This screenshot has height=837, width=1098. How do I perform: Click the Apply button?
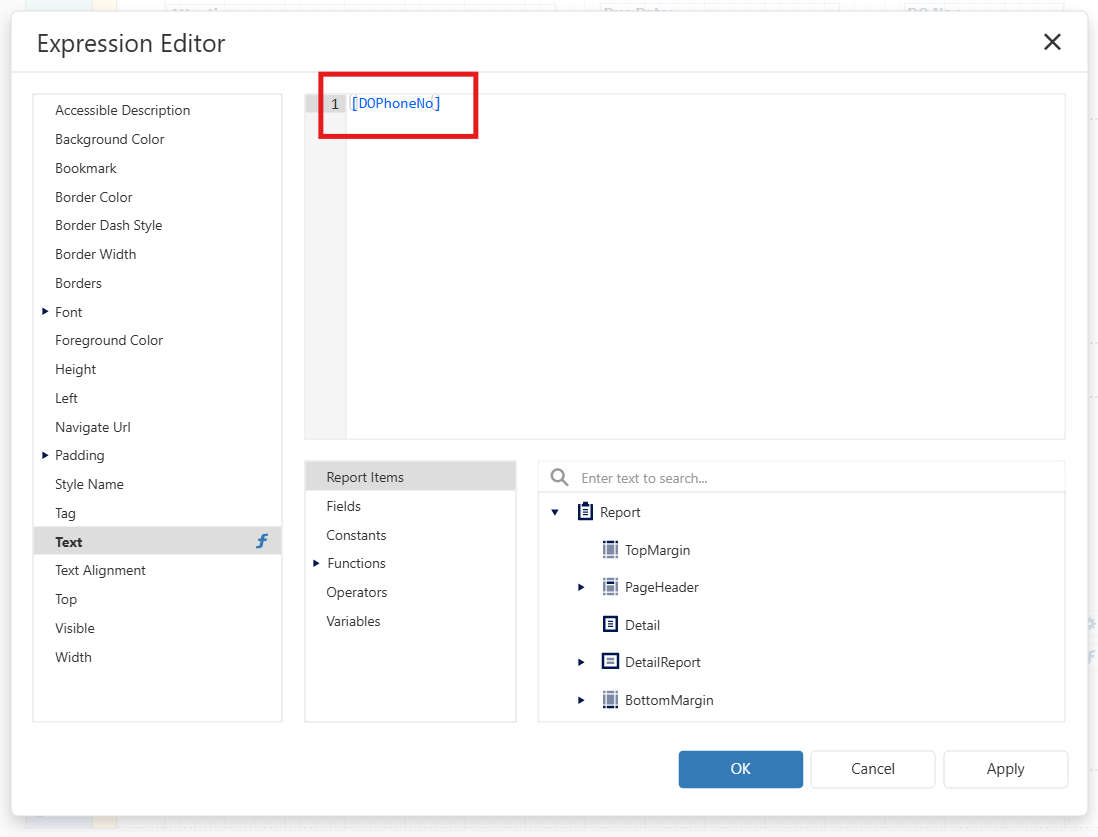point(1005,769)
